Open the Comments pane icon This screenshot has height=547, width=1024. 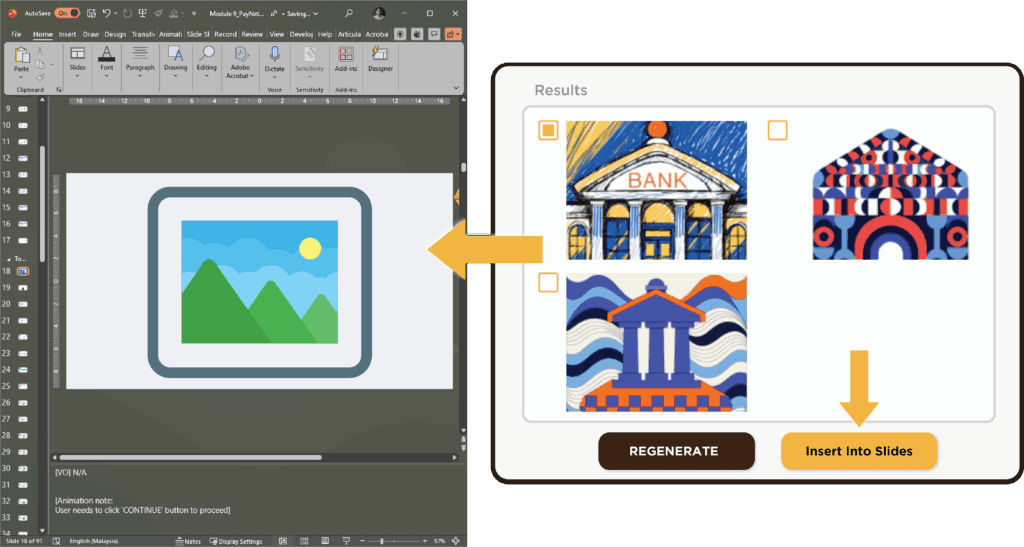434,34
